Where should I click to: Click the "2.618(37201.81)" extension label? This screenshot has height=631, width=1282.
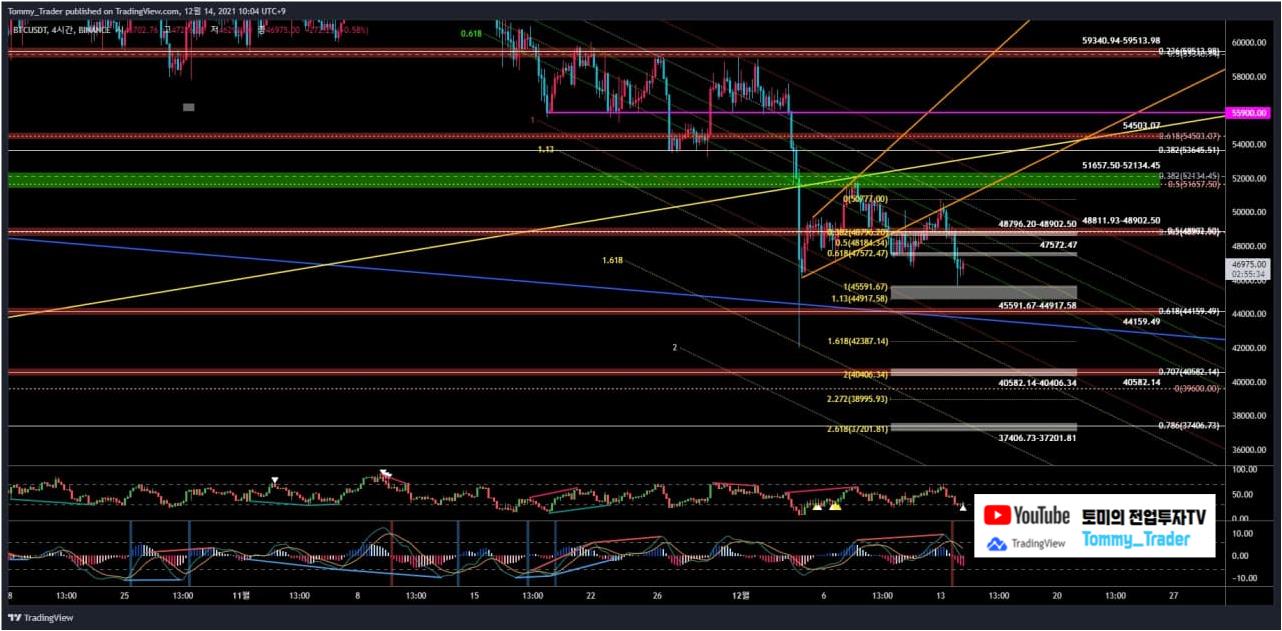(858, 429)
